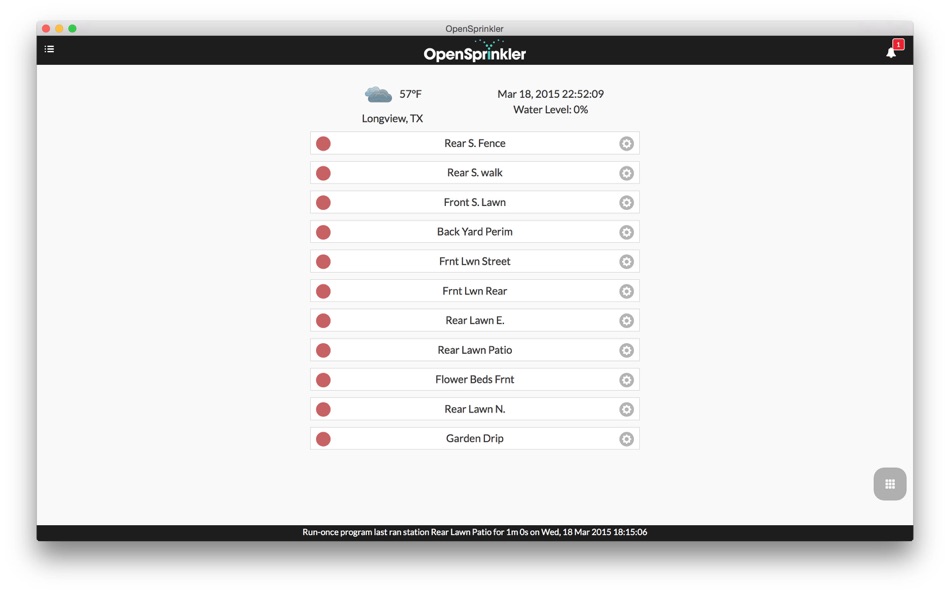
Task: Open settings gear for Garden Drip
Action: click(626, 439)
